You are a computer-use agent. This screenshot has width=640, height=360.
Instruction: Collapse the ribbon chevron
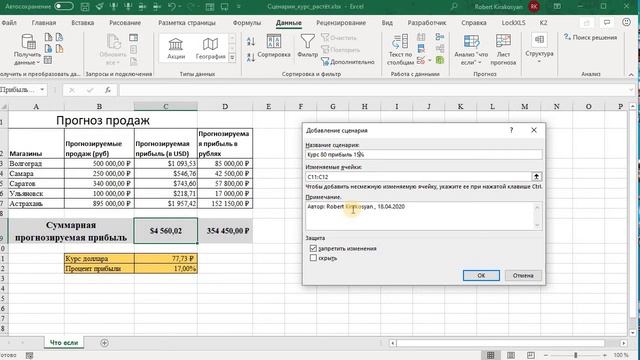[x=631, y=74]
